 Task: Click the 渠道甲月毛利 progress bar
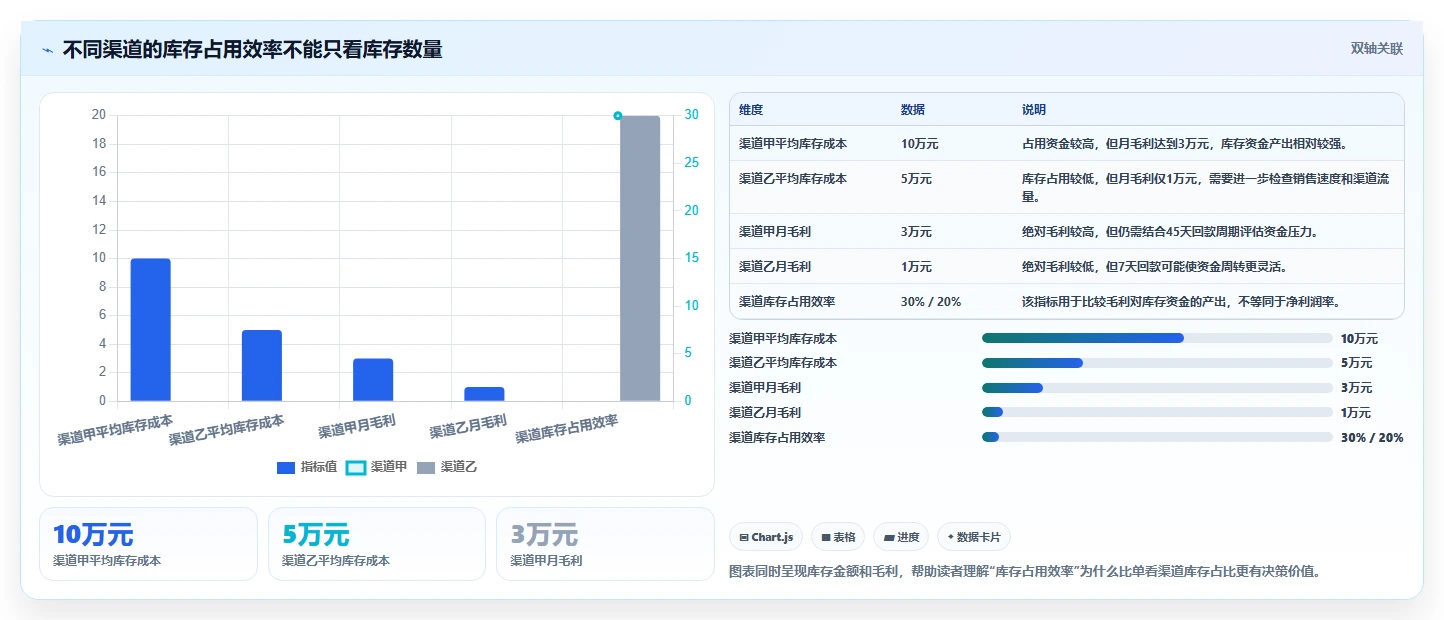[1157, 388]
